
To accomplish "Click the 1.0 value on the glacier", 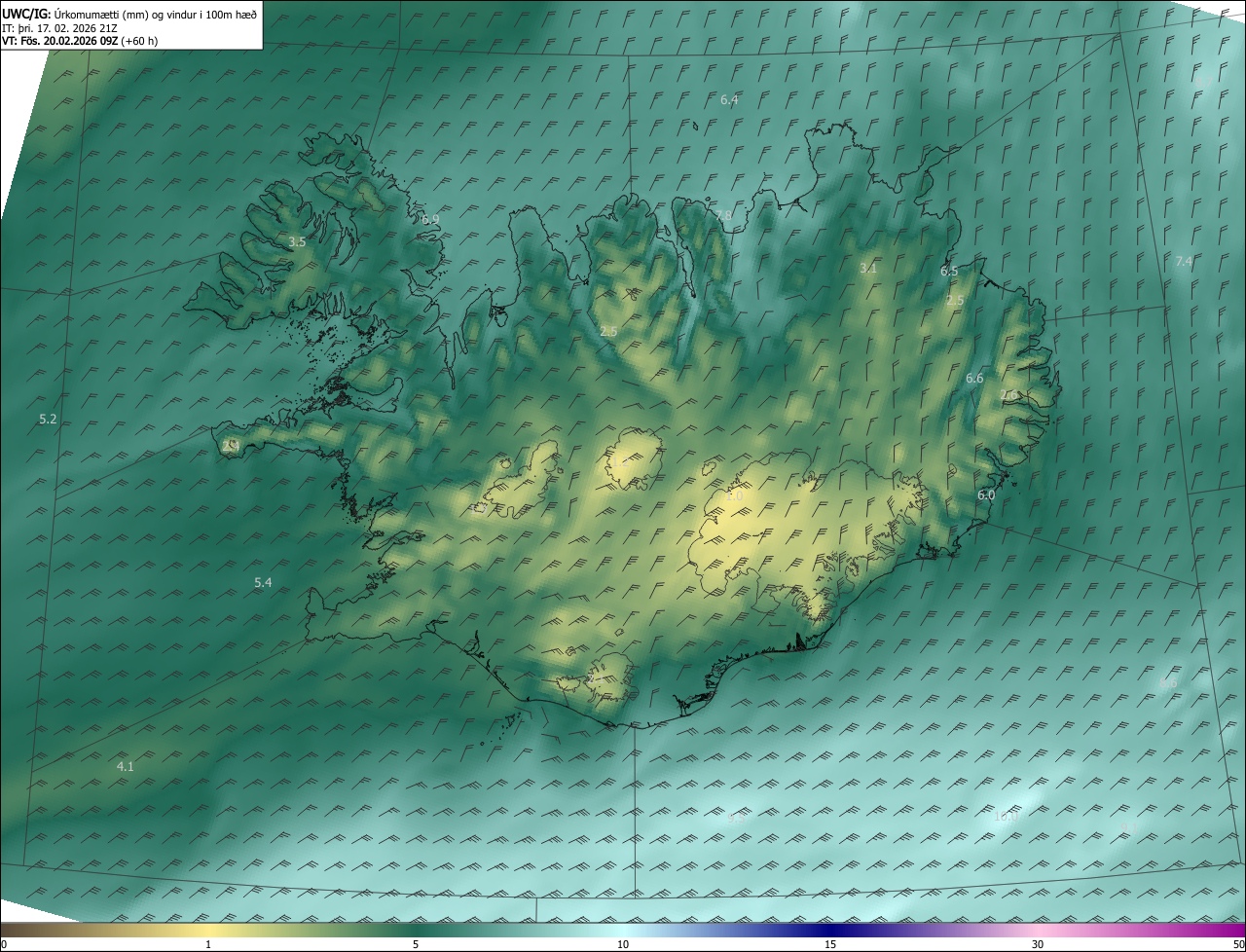I will [x=734, y=496].
